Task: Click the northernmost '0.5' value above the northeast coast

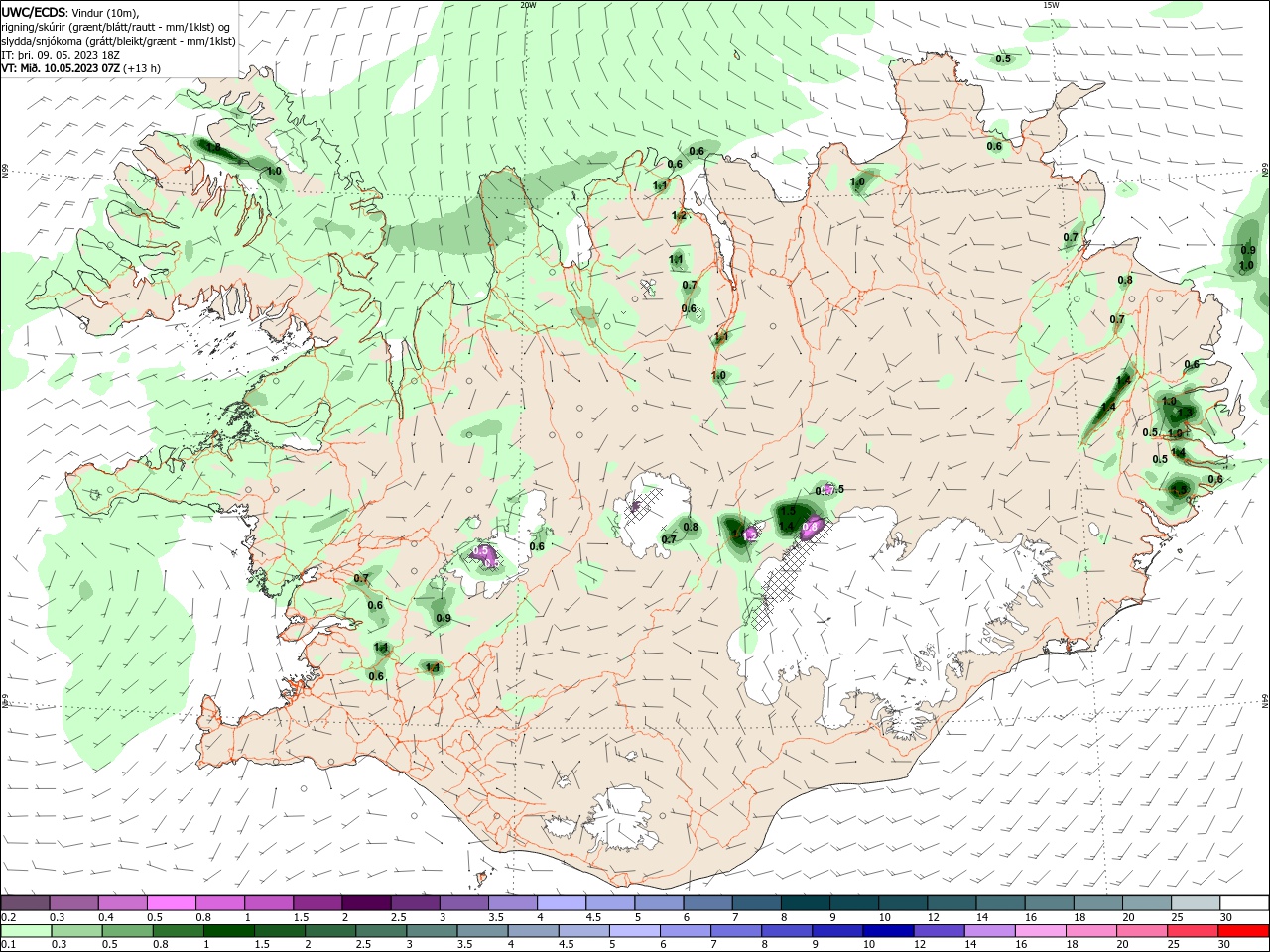Action: (1003, 59)
